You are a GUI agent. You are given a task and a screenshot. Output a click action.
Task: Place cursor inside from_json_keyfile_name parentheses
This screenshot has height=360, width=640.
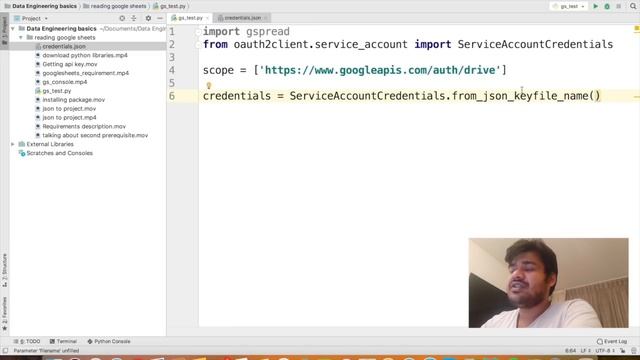point(594,96)
